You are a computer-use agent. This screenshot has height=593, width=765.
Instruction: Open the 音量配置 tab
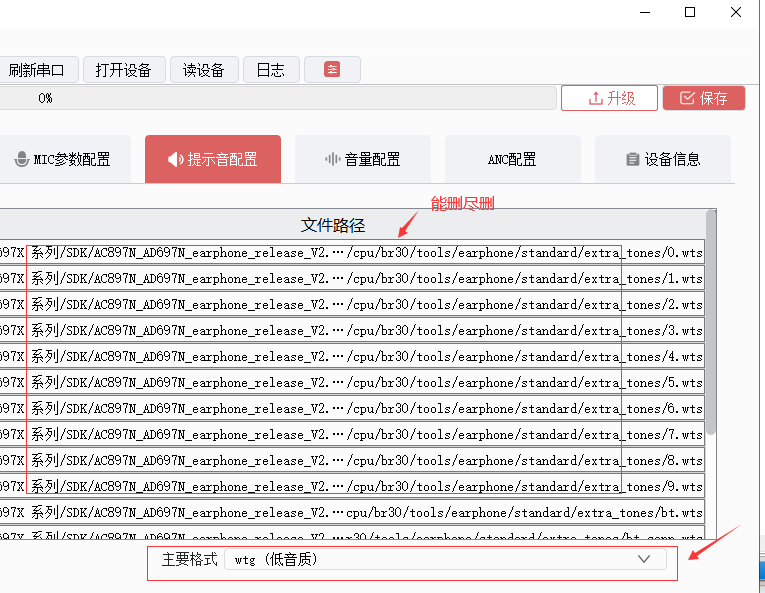362,159
